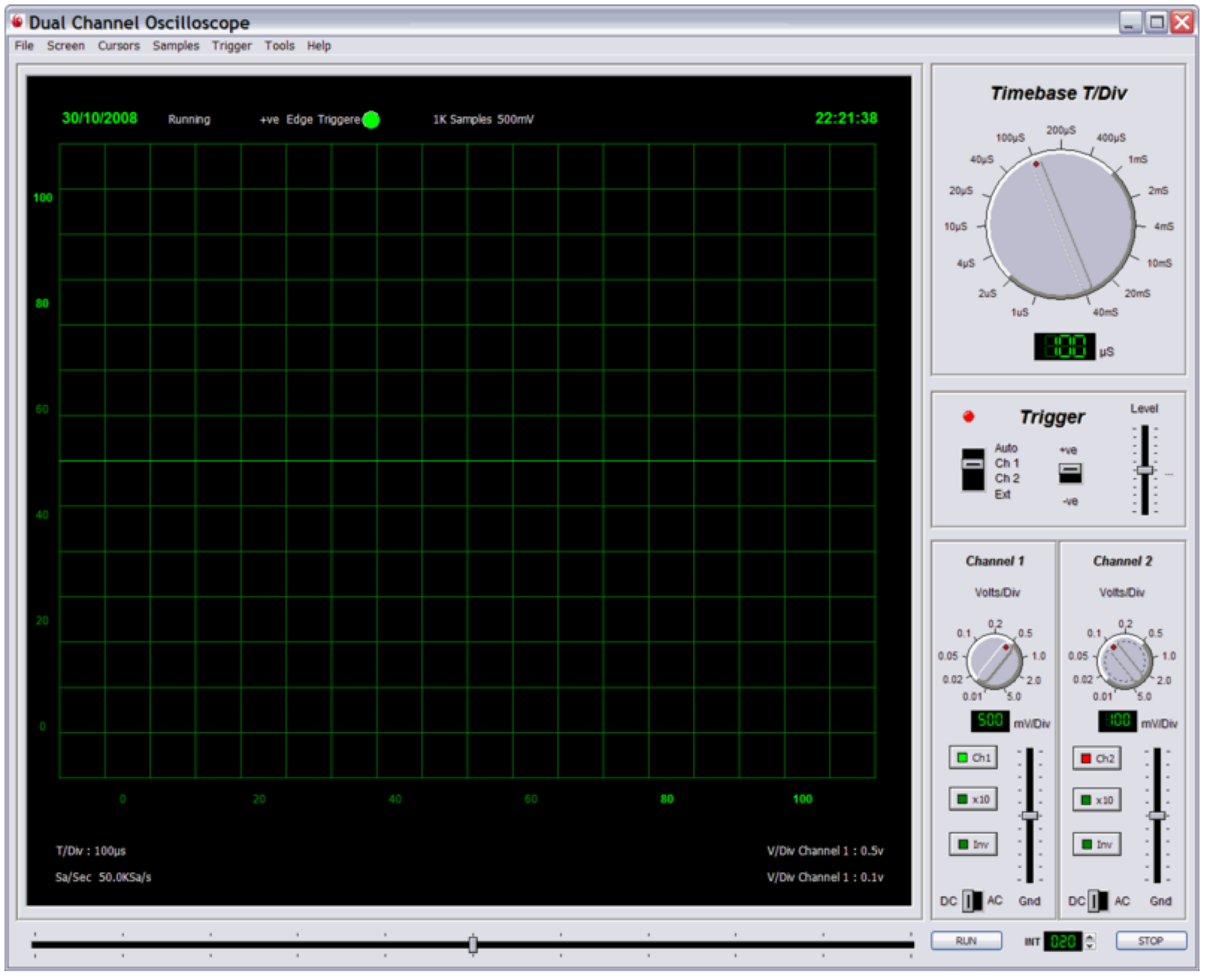
Task: Click the green triggered indicator on screen
Action: pyautogui.click(x=371, y=120)
